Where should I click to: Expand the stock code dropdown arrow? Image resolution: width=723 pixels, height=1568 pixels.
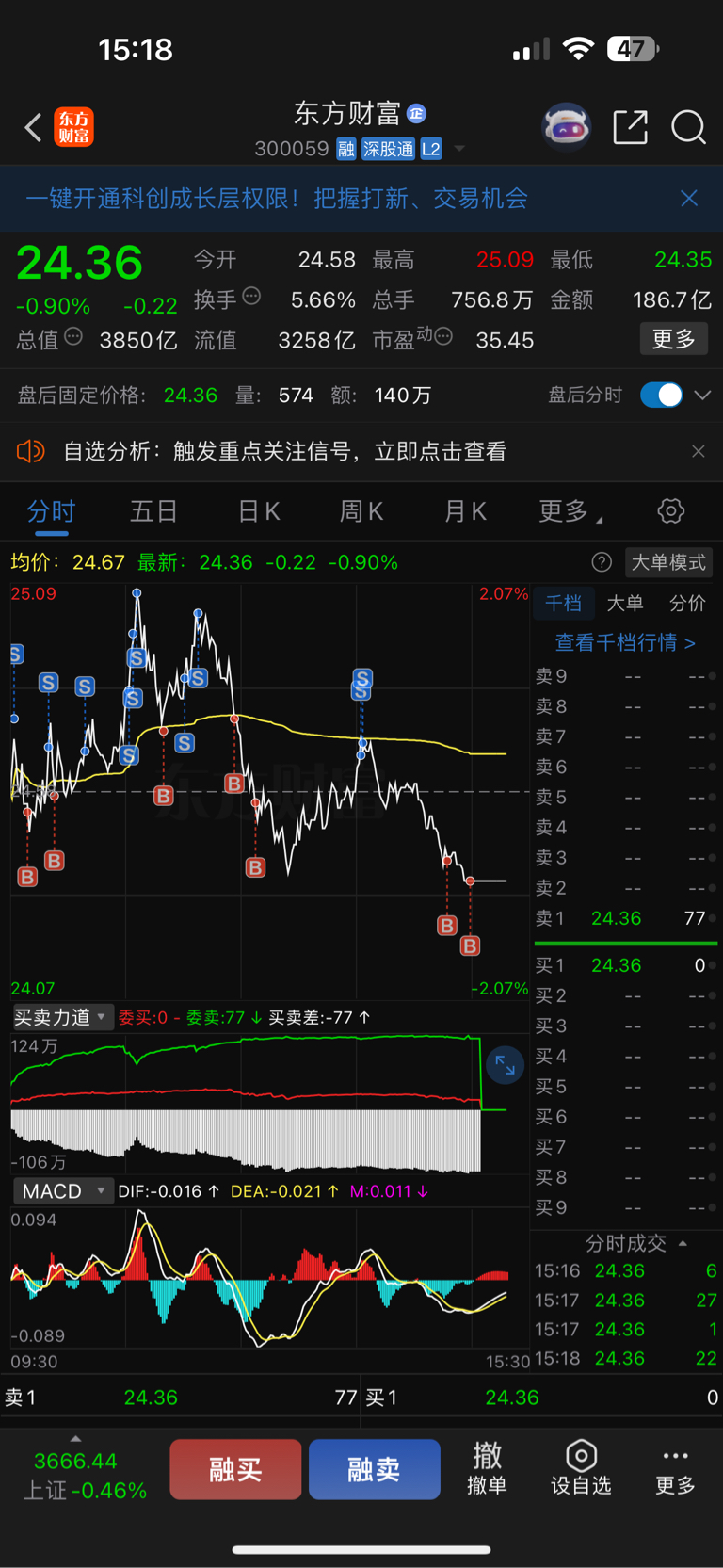click(x=459, y=149)
